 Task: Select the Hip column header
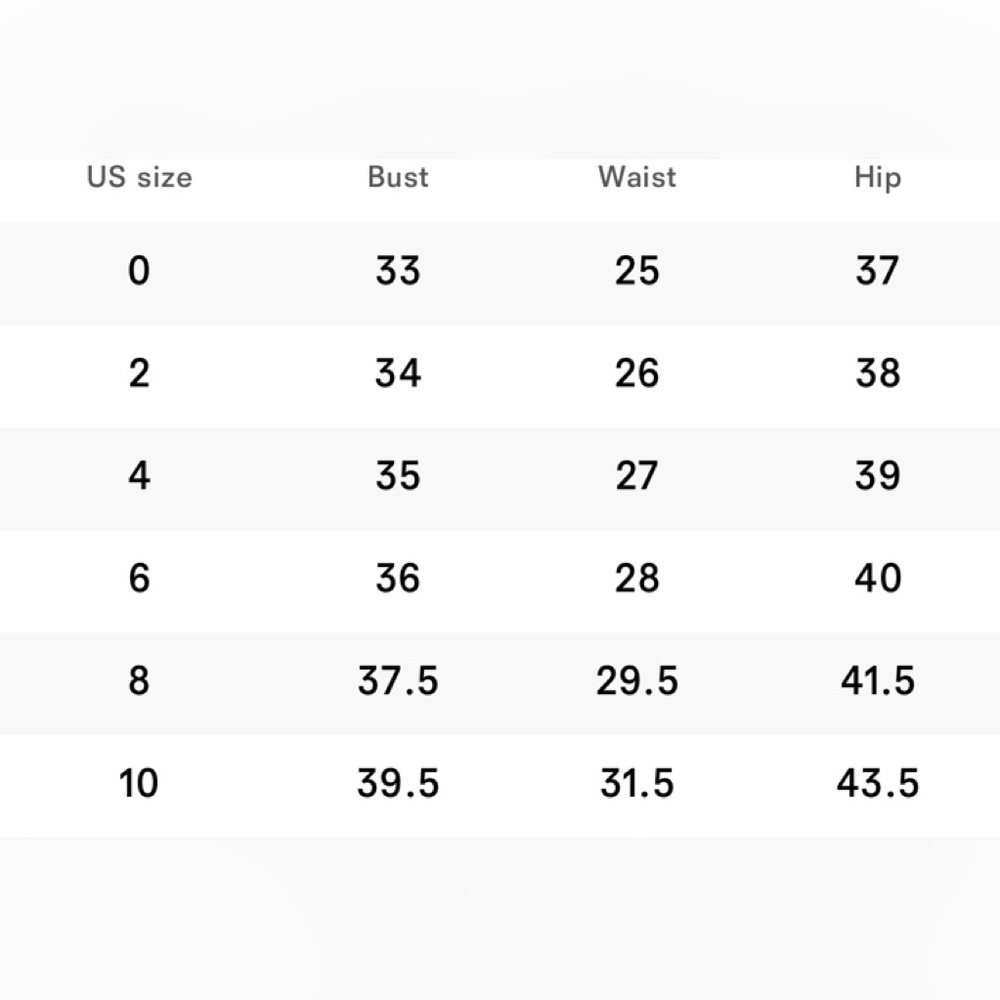point(878,178)
